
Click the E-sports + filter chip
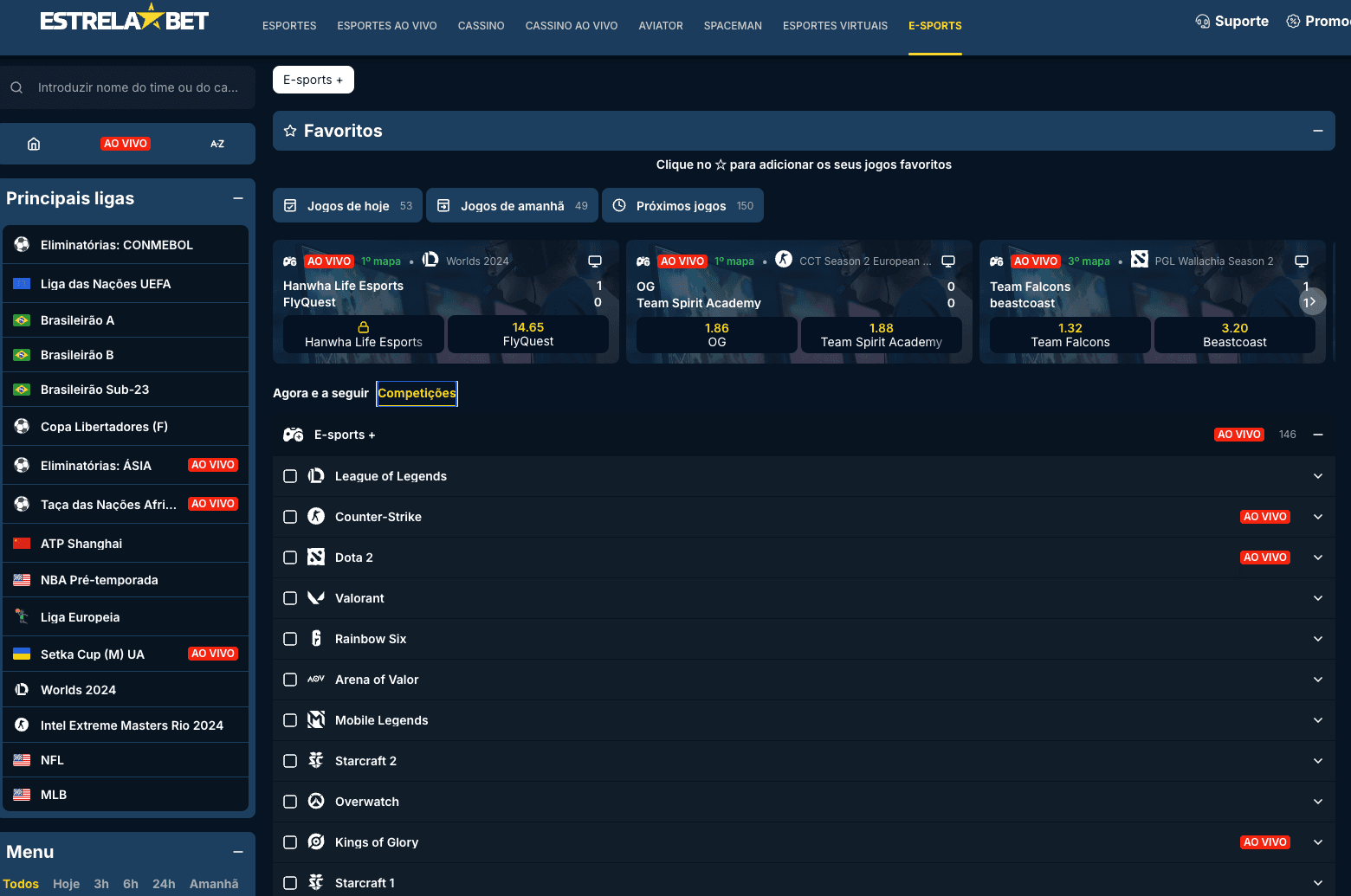click(314, 80)
